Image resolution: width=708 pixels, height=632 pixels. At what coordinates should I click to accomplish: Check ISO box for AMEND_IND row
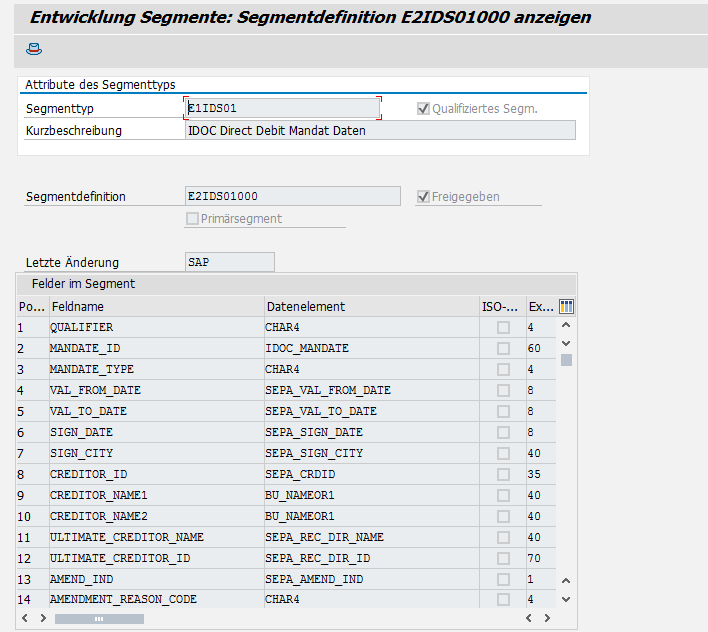(x=503, y=579)
